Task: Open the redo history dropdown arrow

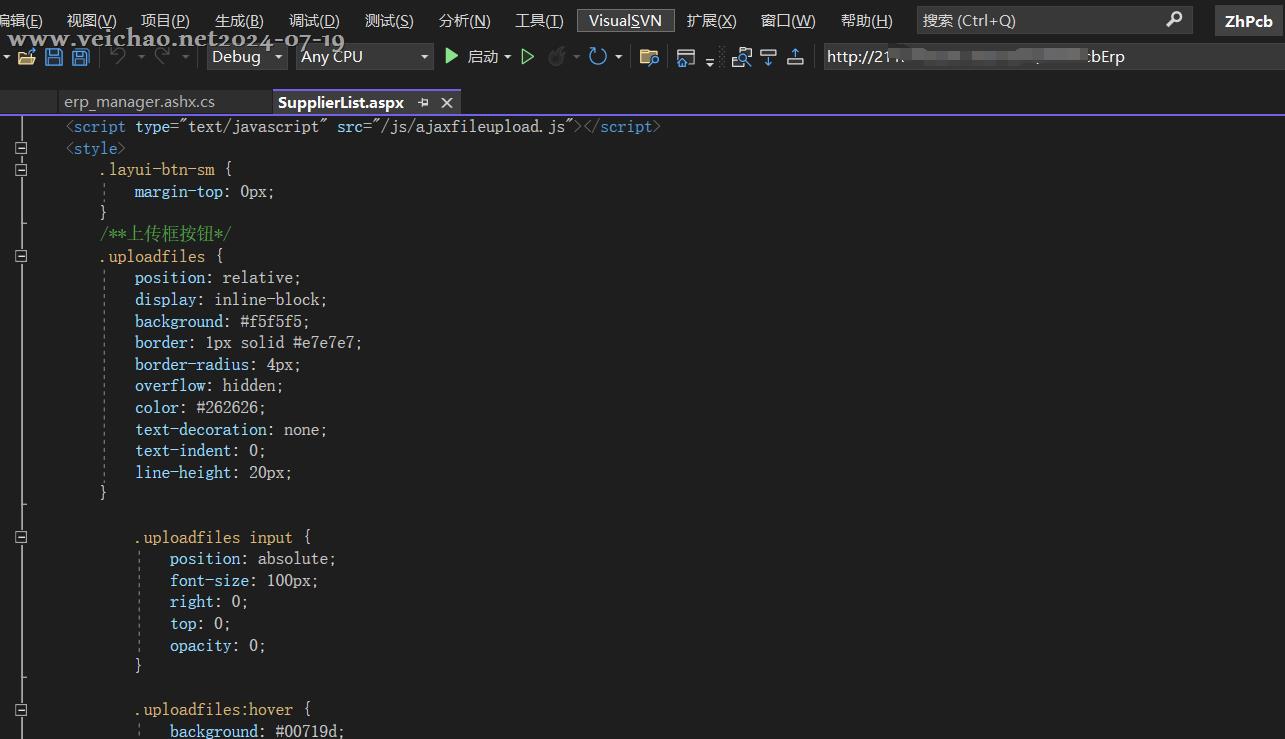Action: click(185, 57)
